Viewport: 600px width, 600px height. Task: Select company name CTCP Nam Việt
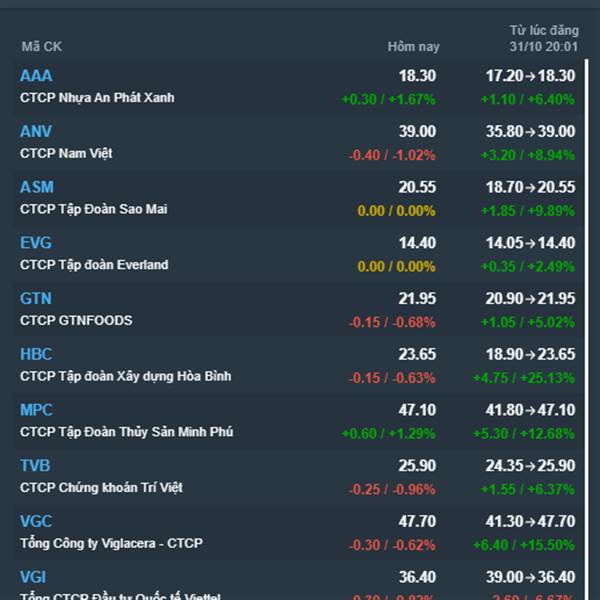click(x=66, y=153)
